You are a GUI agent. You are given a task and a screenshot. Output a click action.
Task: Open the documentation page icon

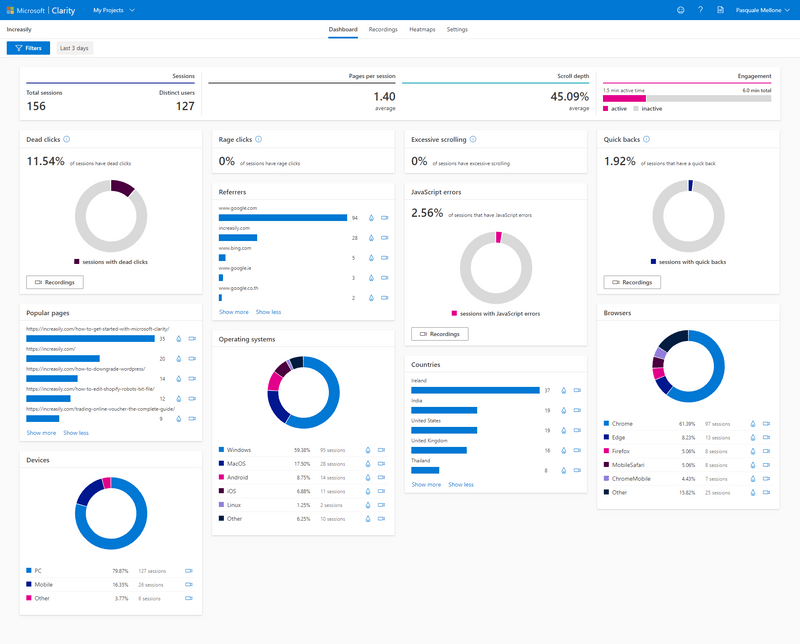(x=720, y=10)
